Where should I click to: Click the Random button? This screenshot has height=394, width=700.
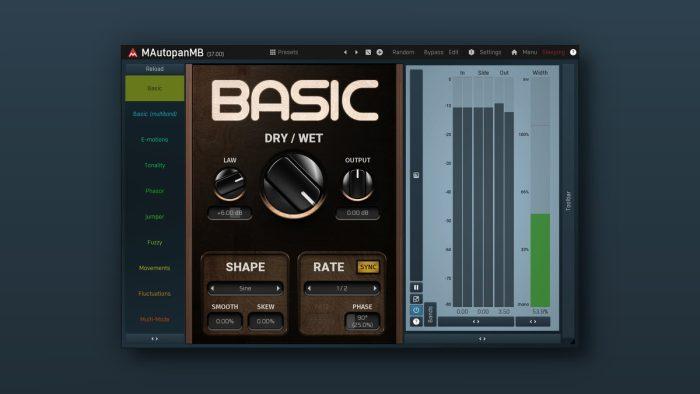coord(403,52)
